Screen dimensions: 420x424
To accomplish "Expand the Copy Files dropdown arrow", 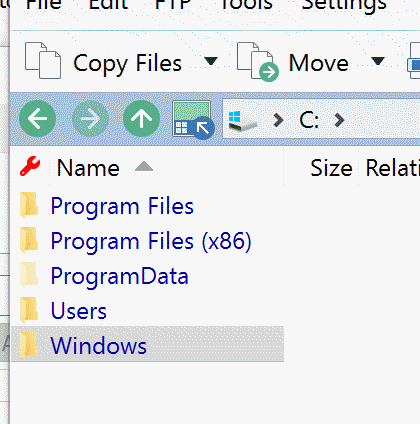I will 211,61.
